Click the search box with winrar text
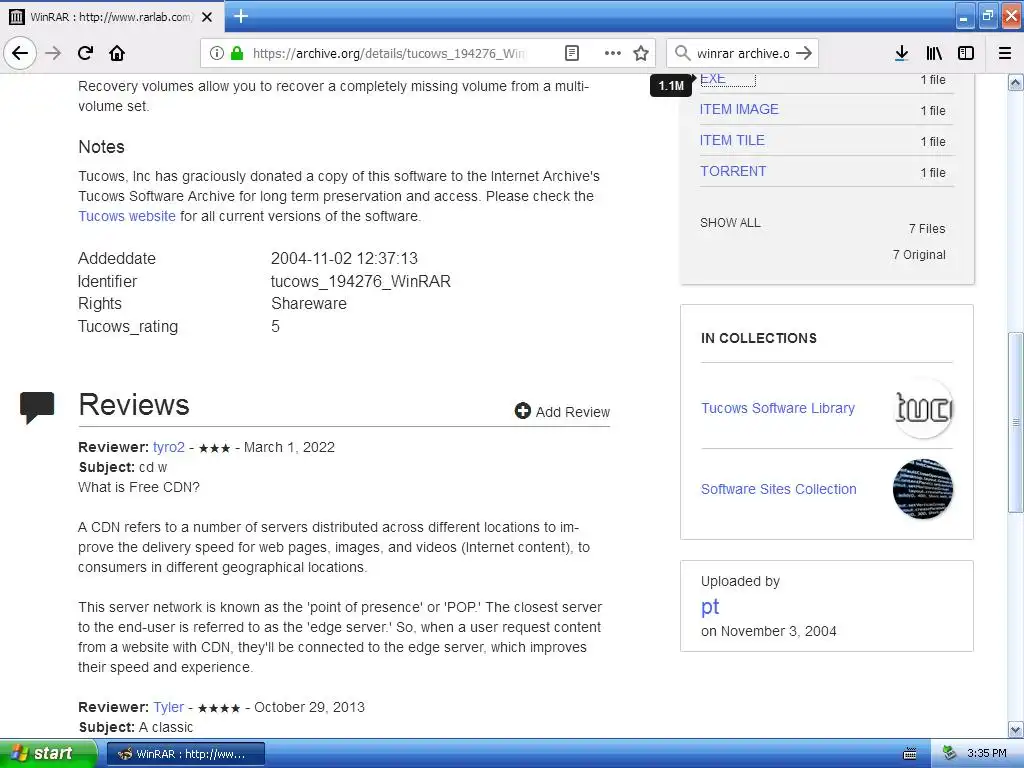Screen dimensions: 1024x768 click(x=743, y=53)
